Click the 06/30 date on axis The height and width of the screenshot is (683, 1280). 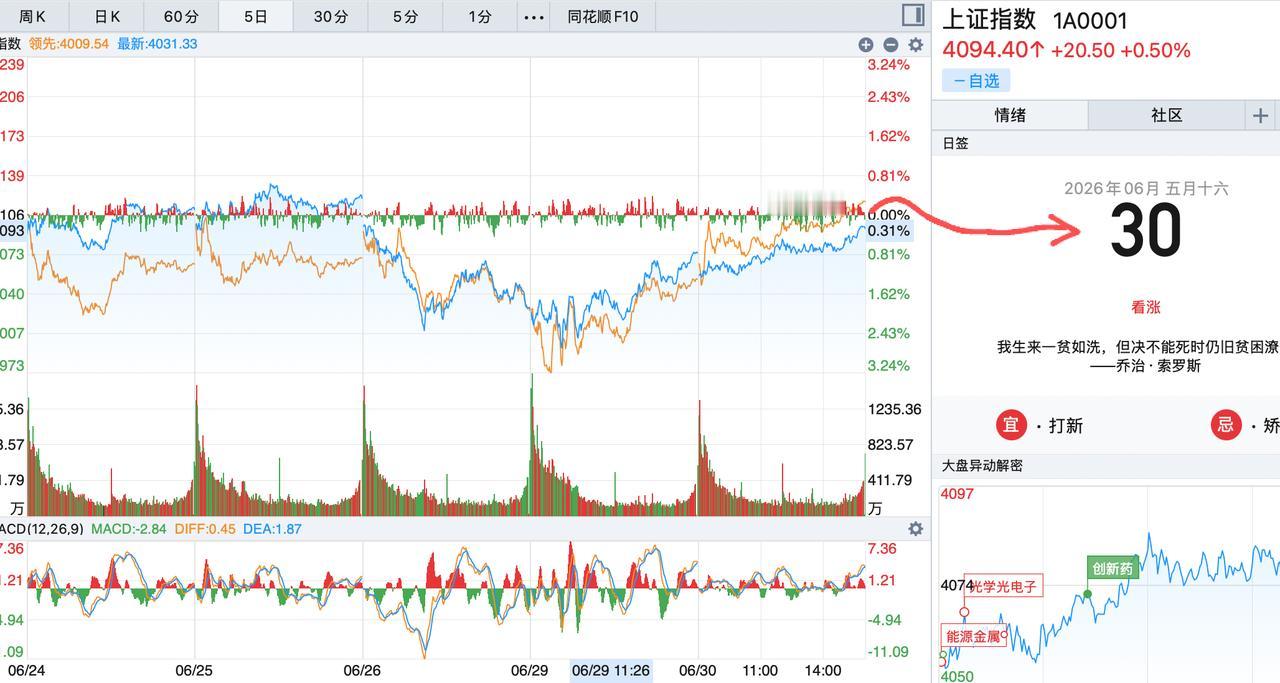(x=697, y=670)
